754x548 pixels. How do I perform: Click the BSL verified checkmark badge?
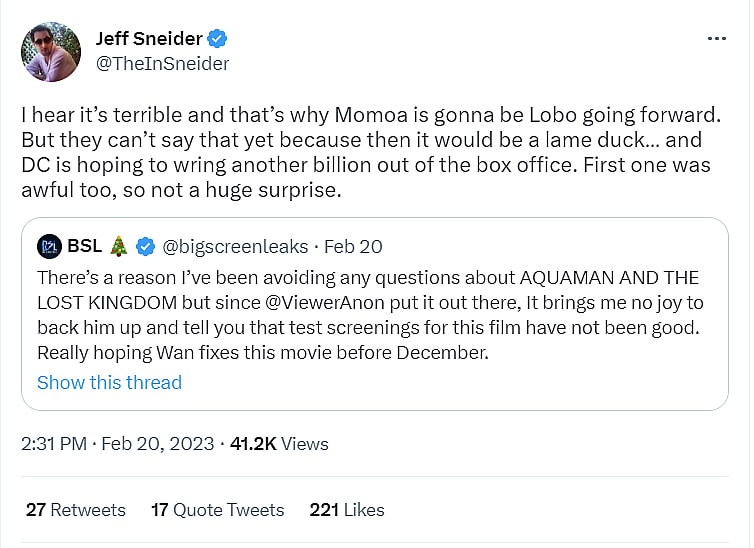point(145,246)
